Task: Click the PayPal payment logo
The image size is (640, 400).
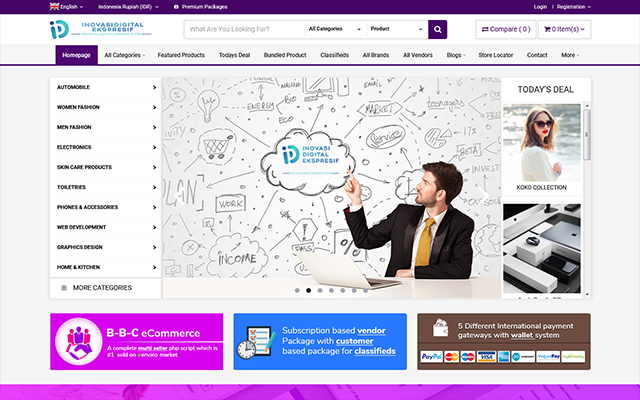Action: (432, 356)
